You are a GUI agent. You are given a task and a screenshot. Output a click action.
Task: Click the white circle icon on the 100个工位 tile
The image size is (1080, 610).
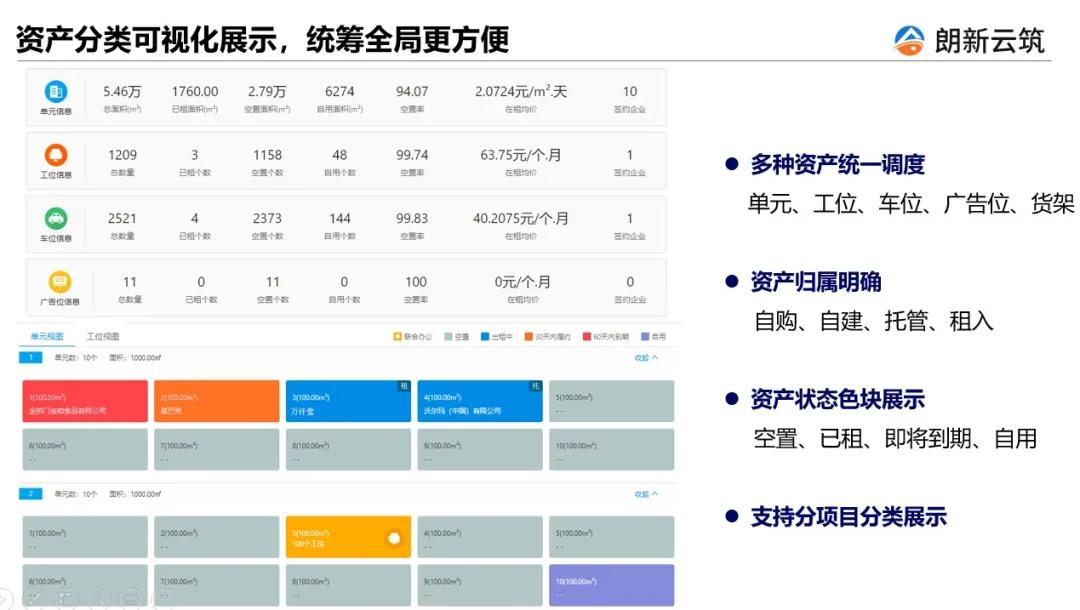pyautogui.click(x=393, y=538)
